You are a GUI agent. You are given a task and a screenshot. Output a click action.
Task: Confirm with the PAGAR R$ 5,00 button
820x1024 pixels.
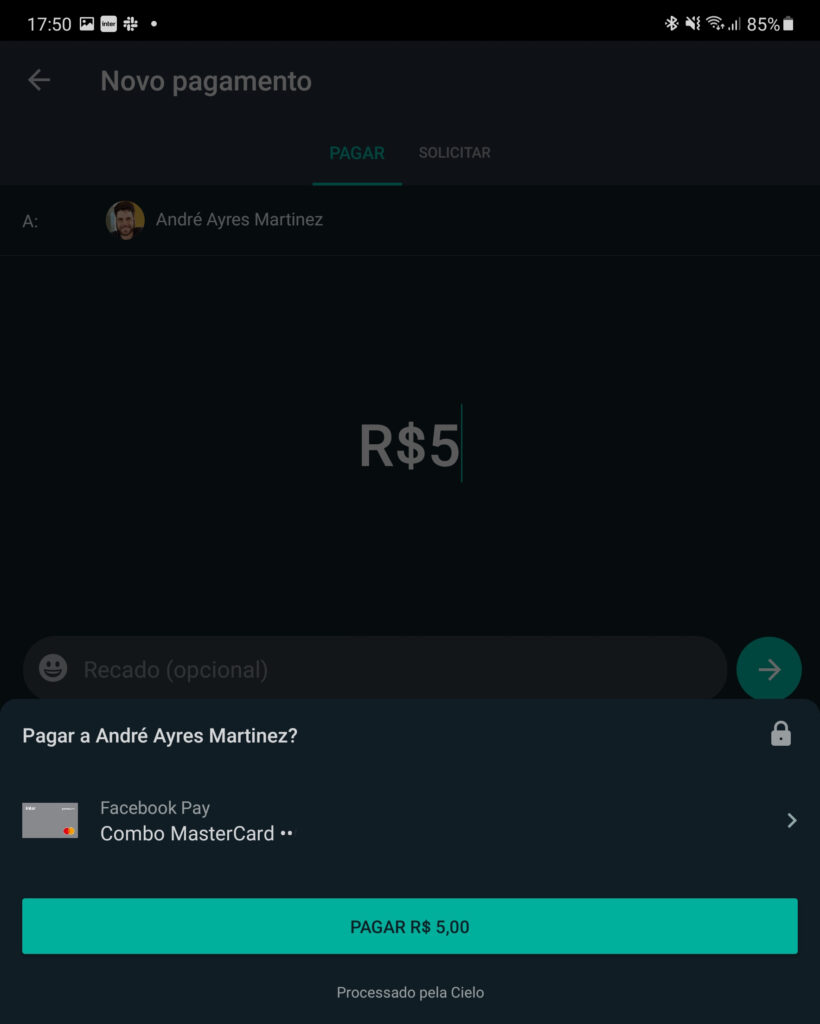[x=409, y=926]
